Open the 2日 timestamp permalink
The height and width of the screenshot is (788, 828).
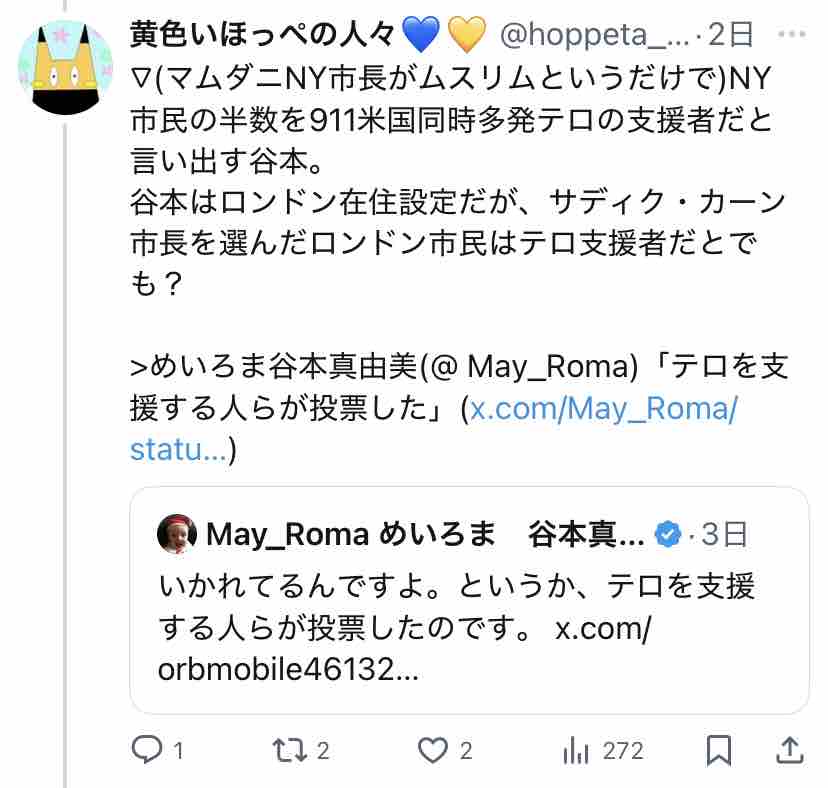[x=731, y=35]
